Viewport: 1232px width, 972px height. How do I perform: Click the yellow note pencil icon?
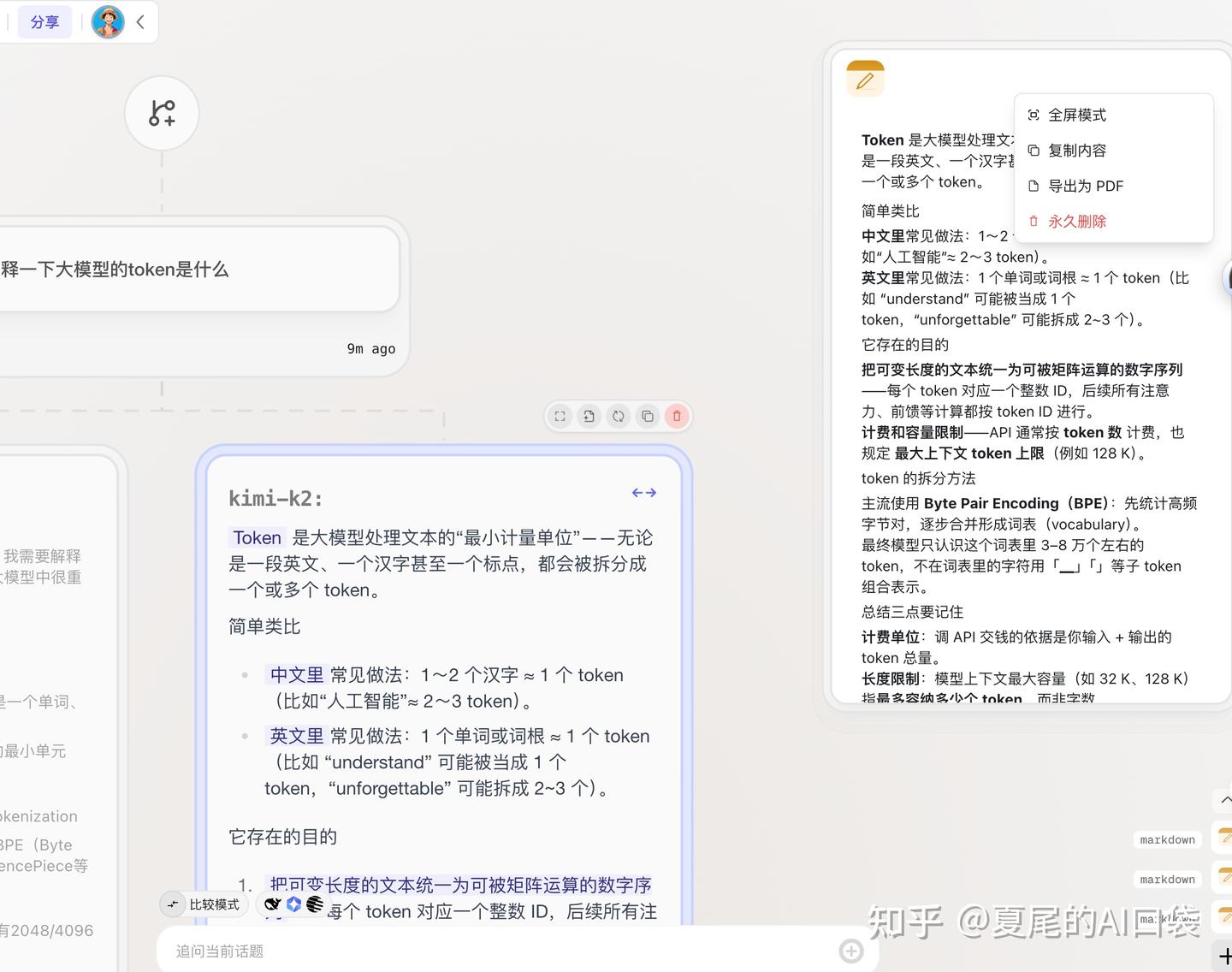865,80
